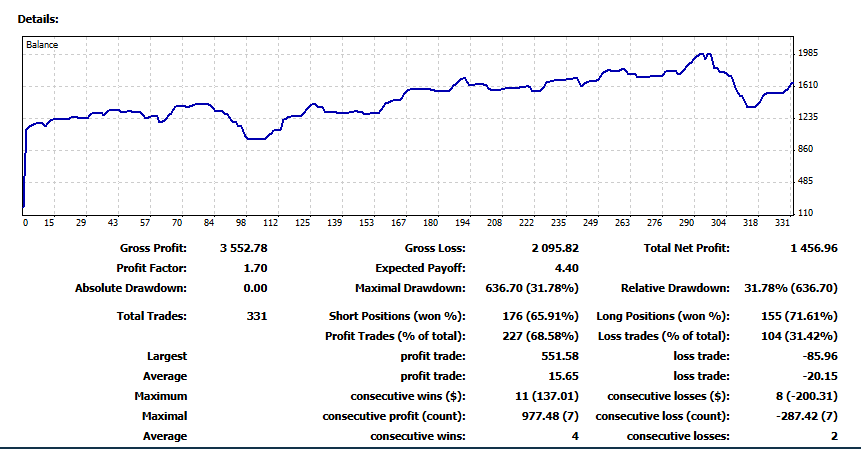Image resolution: width=861 pixels, height=449 pixels.
Task: Click largest profit trade value 551.58
Action: [560, 356]
